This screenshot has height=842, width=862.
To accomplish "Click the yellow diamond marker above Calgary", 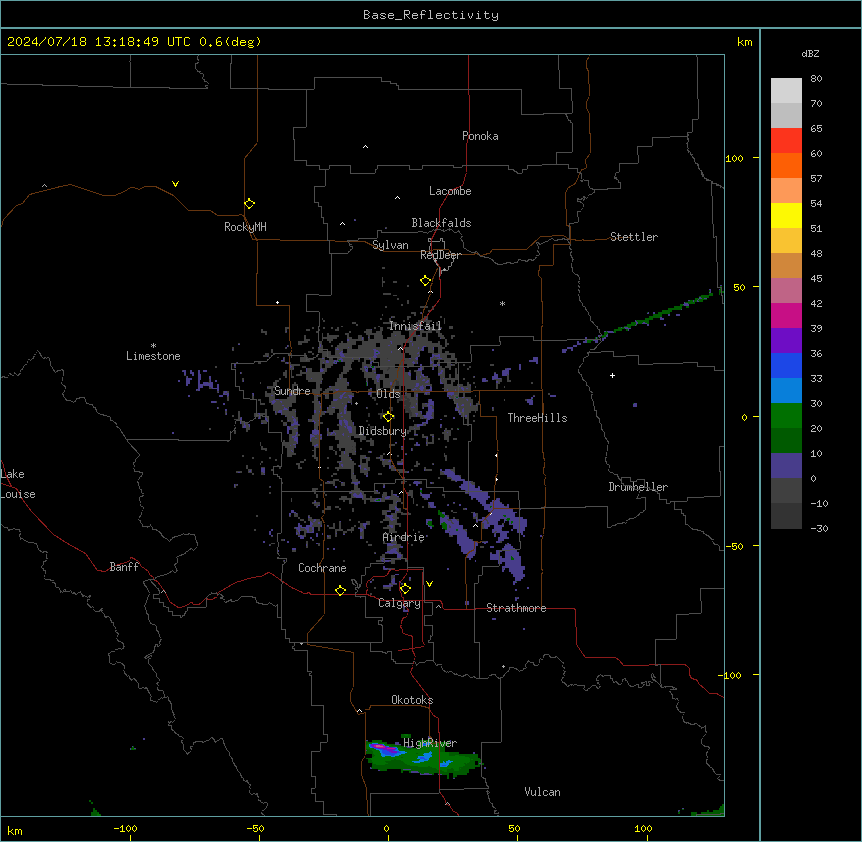I will 405,589.
